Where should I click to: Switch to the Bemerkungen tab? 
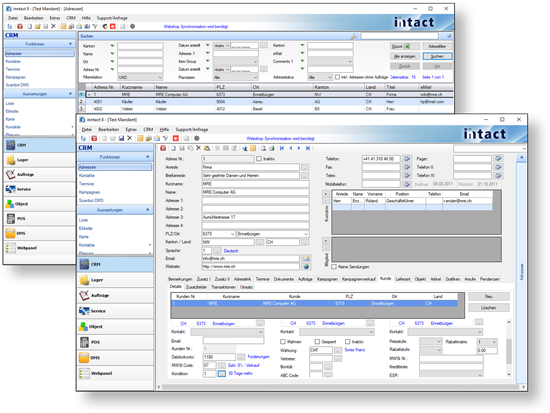click(180, 279)
